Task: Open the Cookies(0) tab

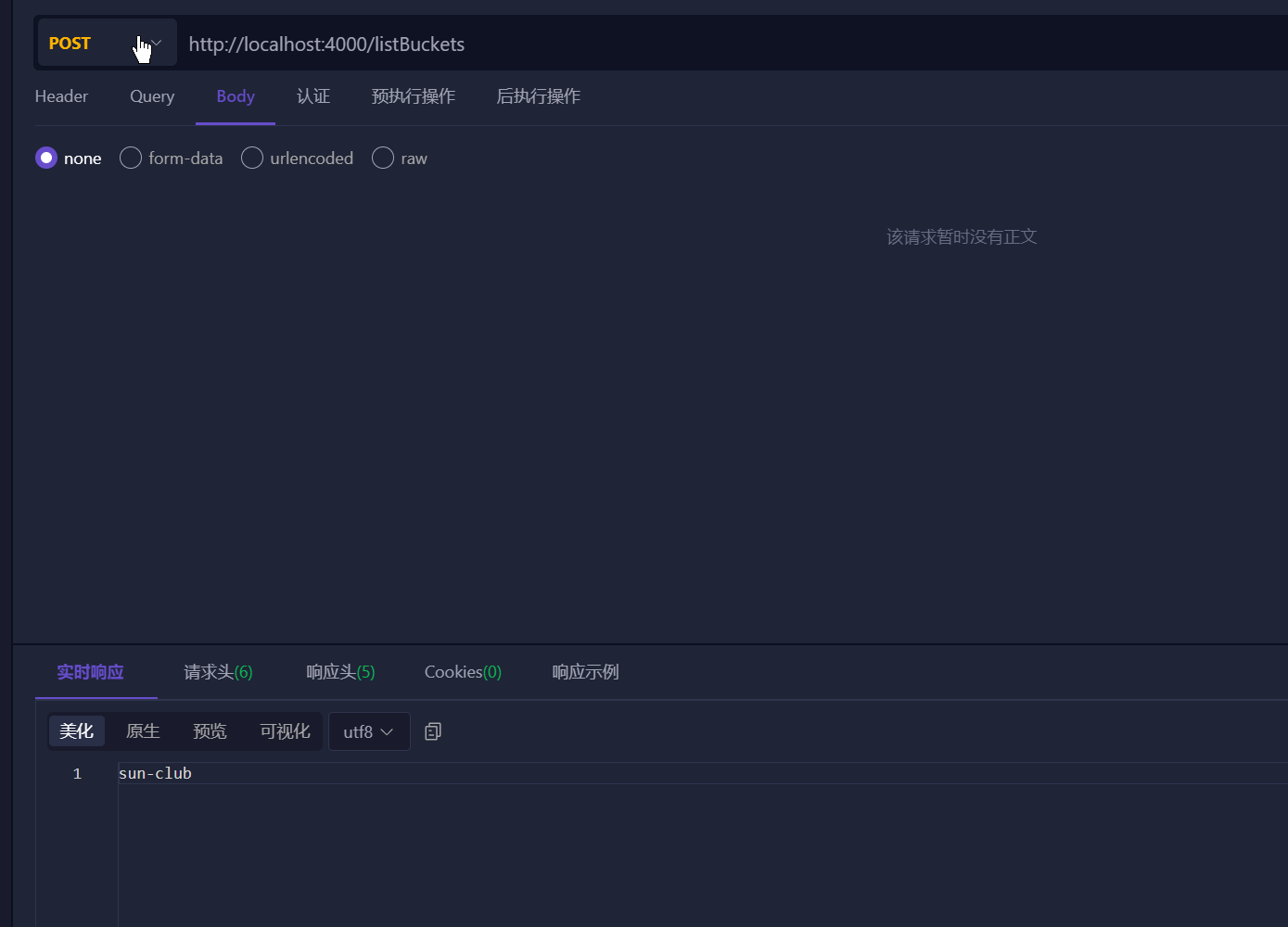Action: coord(463,672)
